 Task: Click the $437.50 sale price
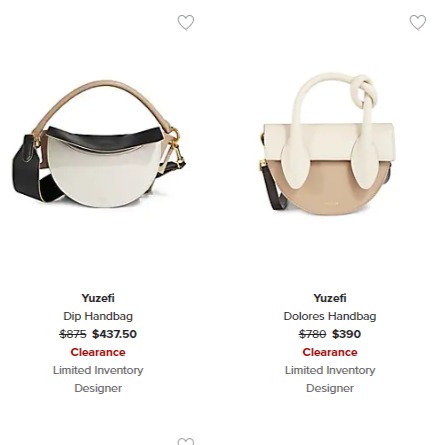coord(115,334)
